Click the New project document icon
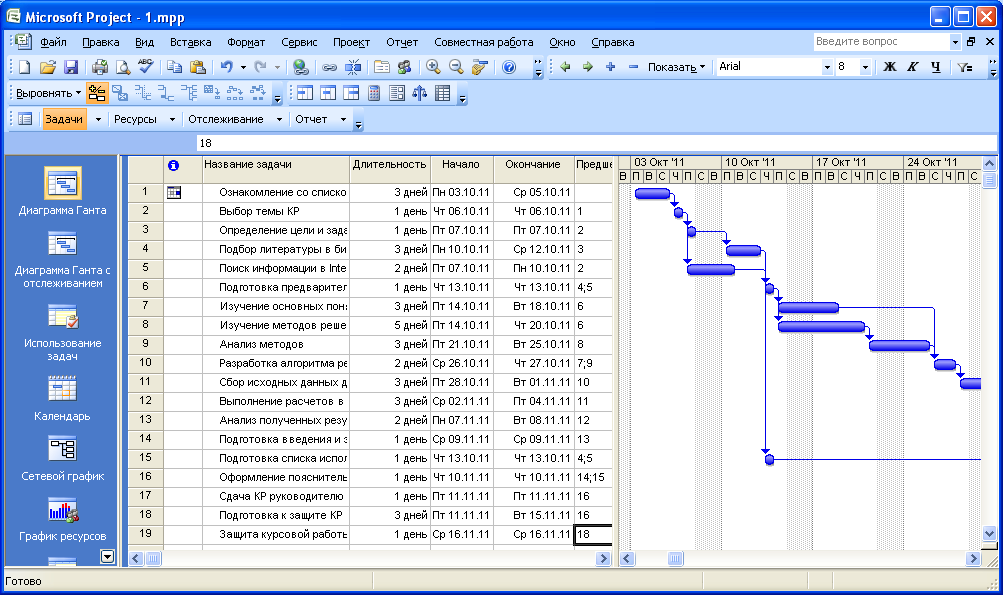 (x=24, y=67)
